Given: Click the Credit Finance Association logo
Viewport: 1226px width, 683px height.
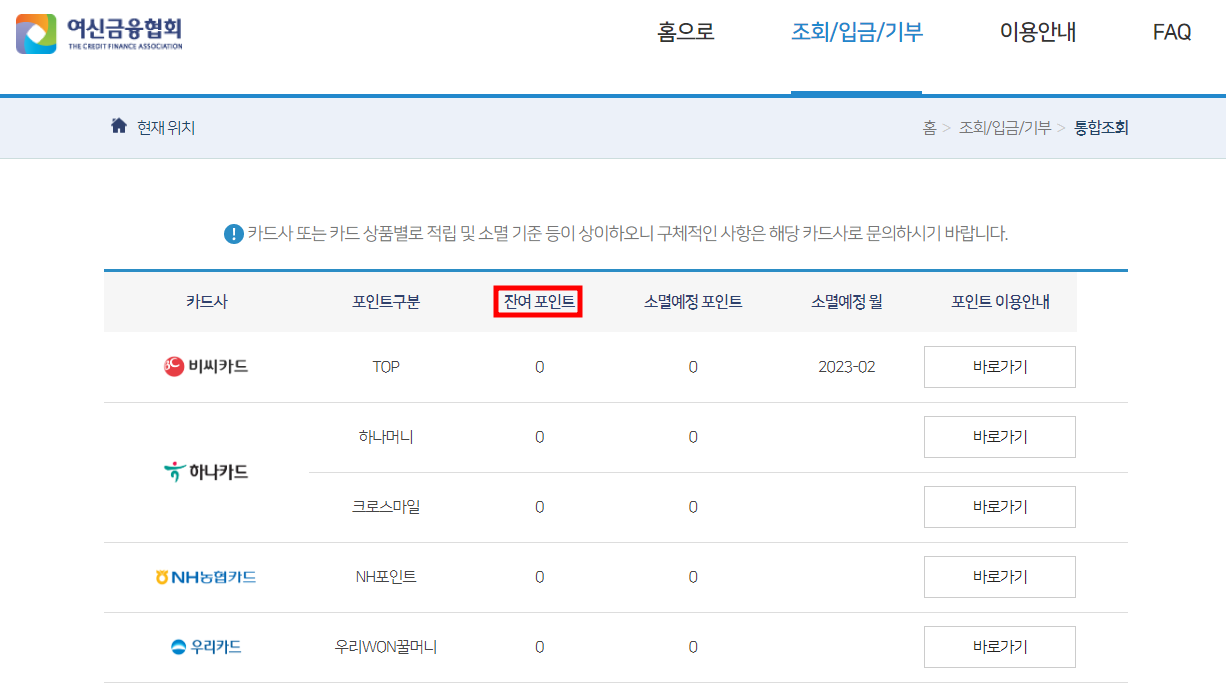Looking at the screenshot, I should (x=99, y=33).
